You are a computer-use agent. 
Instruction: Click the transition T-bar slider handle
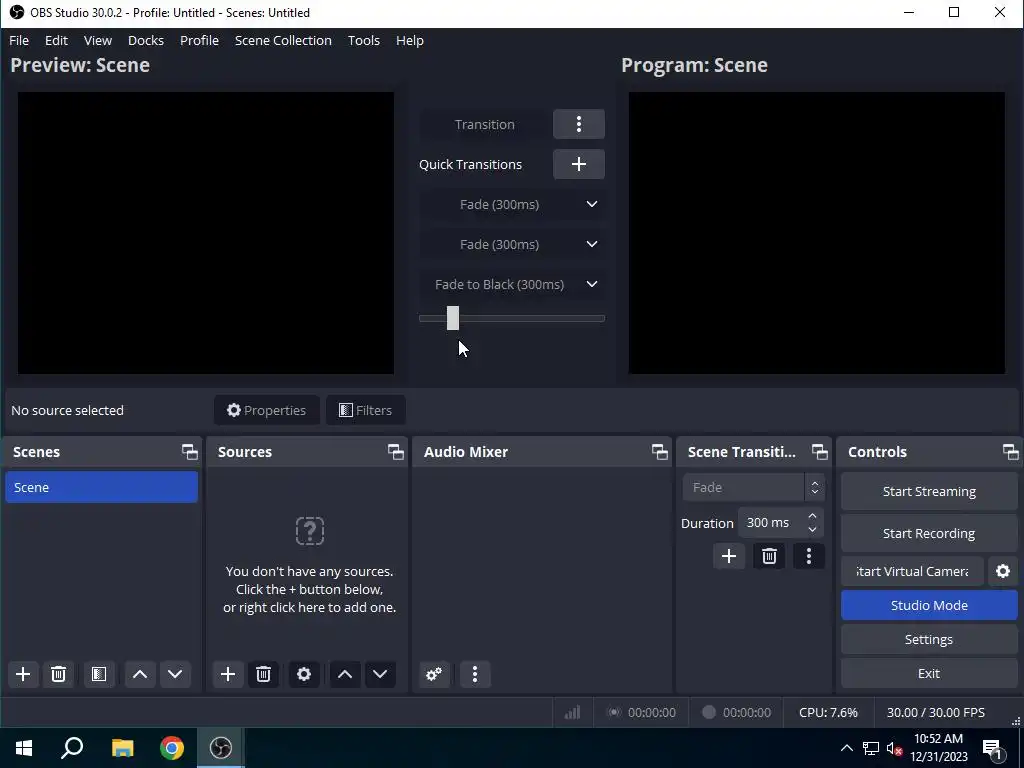453,318
